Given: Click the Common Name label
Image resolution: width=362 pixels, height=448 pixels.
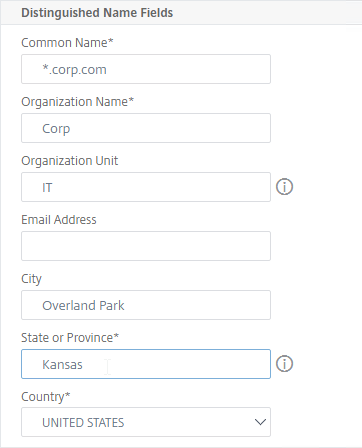Looking at the screenshot, I should click(67, 43).
